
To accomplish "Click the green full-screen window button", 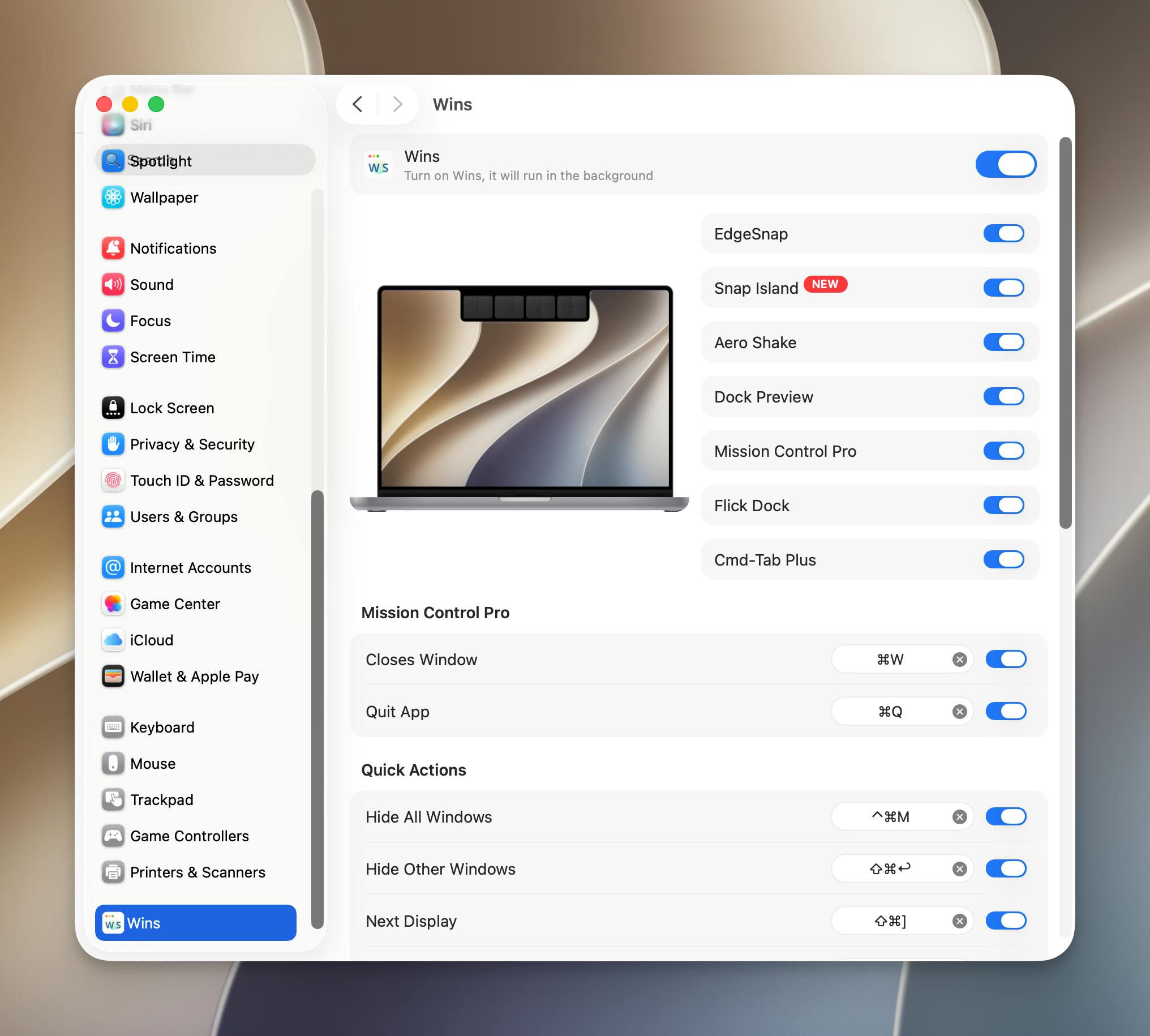I will pos(156,104).
